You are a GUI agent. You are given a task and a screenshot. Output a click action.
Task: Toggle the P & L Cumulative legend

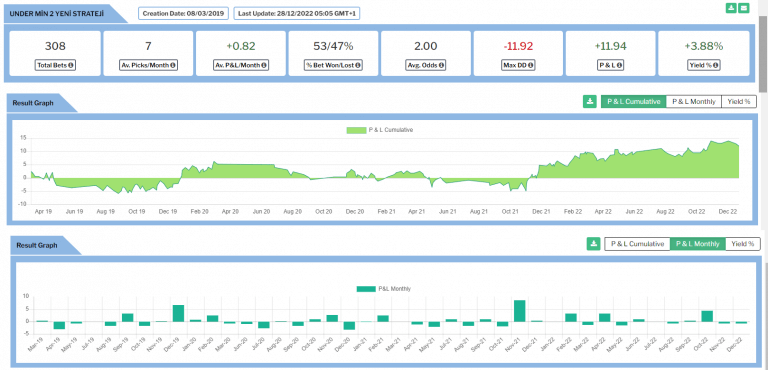coord(380,130)
